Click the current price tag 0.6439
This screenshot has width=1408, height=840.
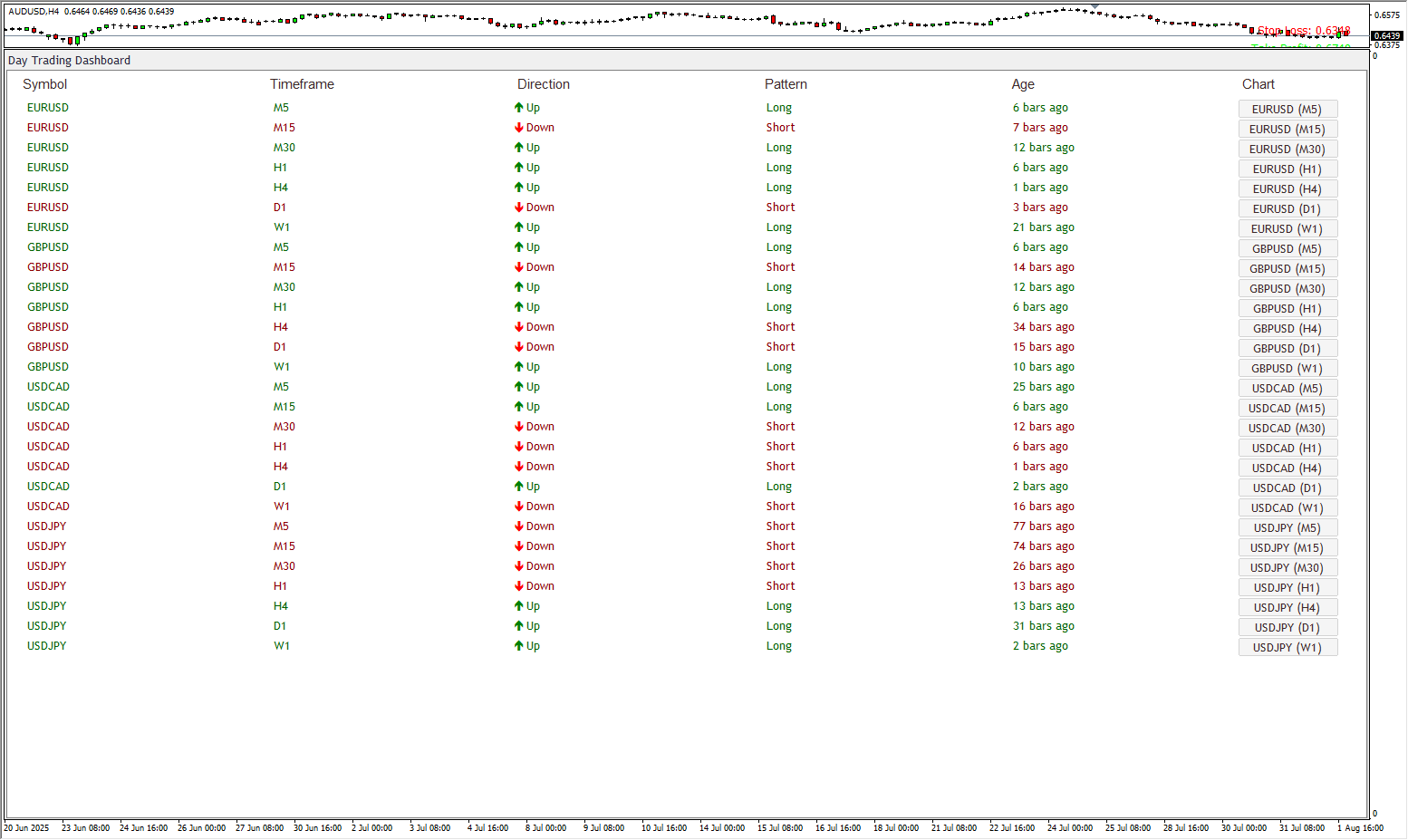tap(1387, 36)
